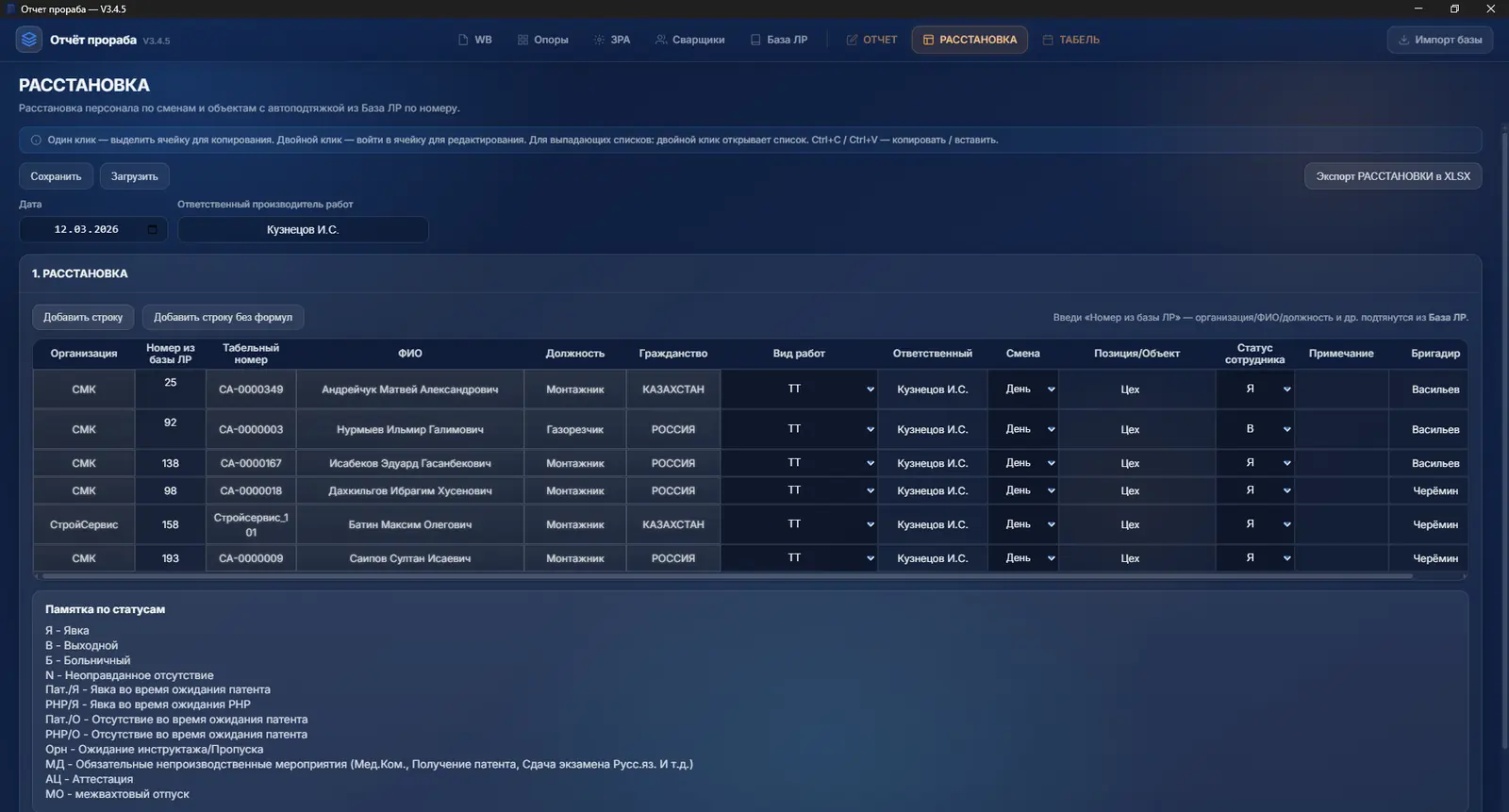Screen dimensions: 1509x812
Task: Open Вид работ dropdown for Исабеков row
Action: tap(799, 463)
